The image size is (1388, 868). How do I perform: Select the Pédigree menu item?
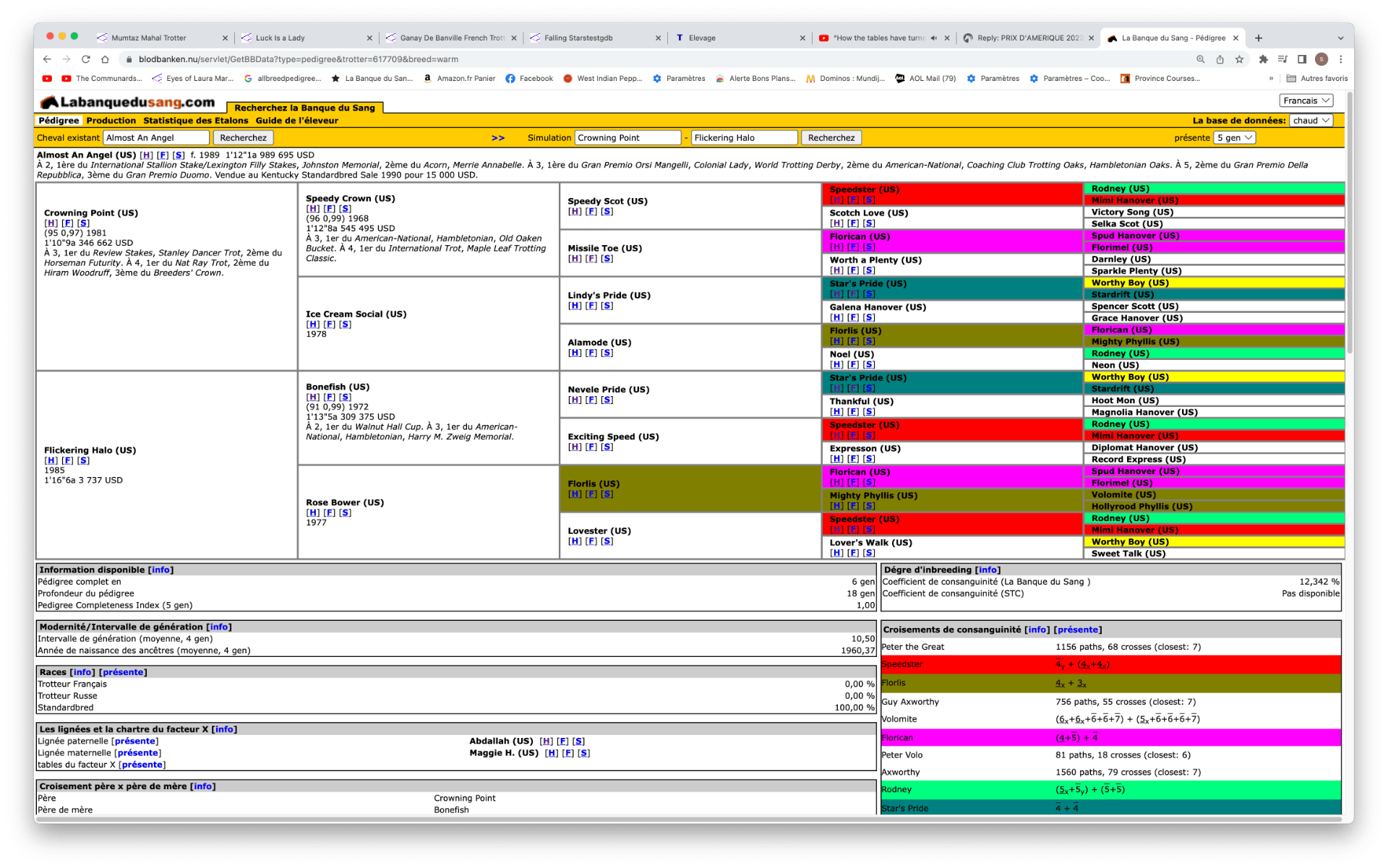pos(59,121)
